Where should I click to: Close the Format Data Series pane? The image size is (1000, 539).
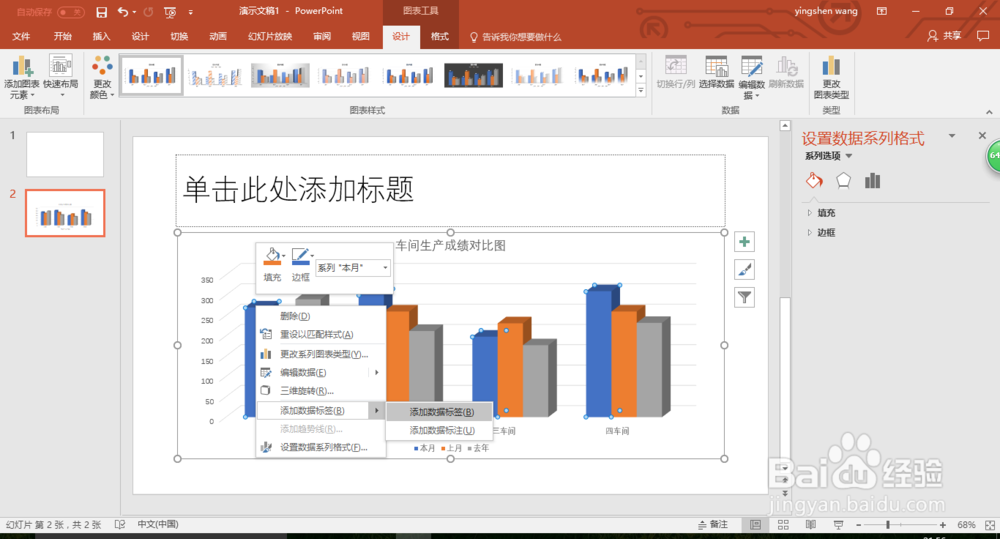982,135
